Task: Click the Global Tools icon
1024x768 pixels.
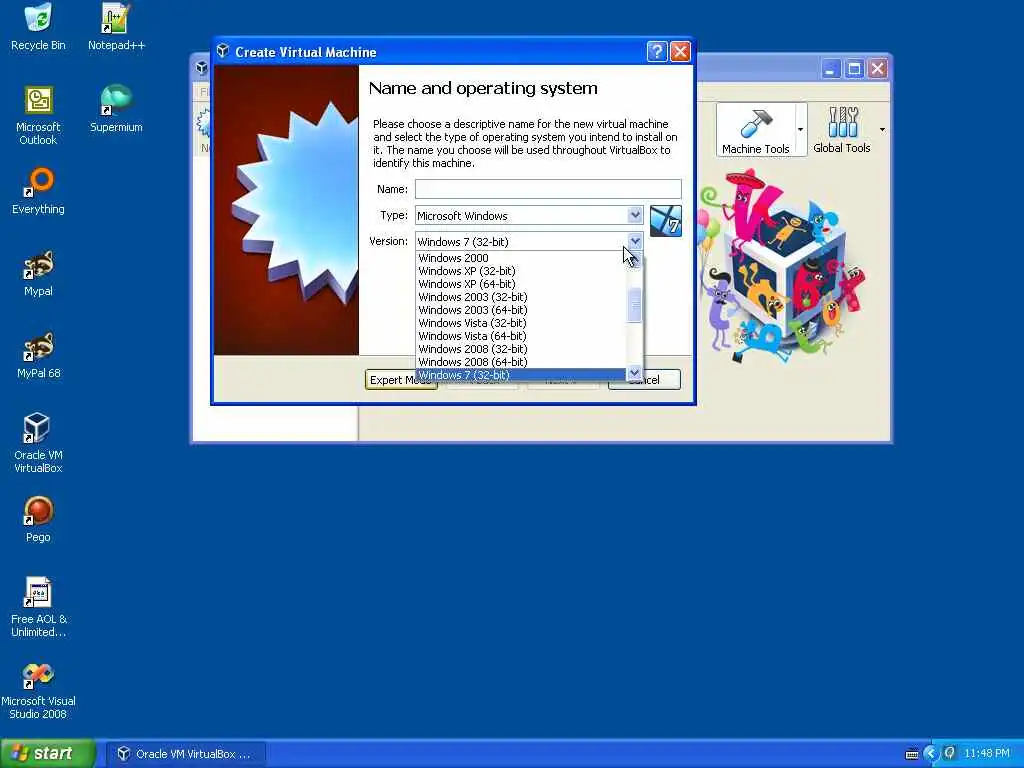Action: (842, 122)
